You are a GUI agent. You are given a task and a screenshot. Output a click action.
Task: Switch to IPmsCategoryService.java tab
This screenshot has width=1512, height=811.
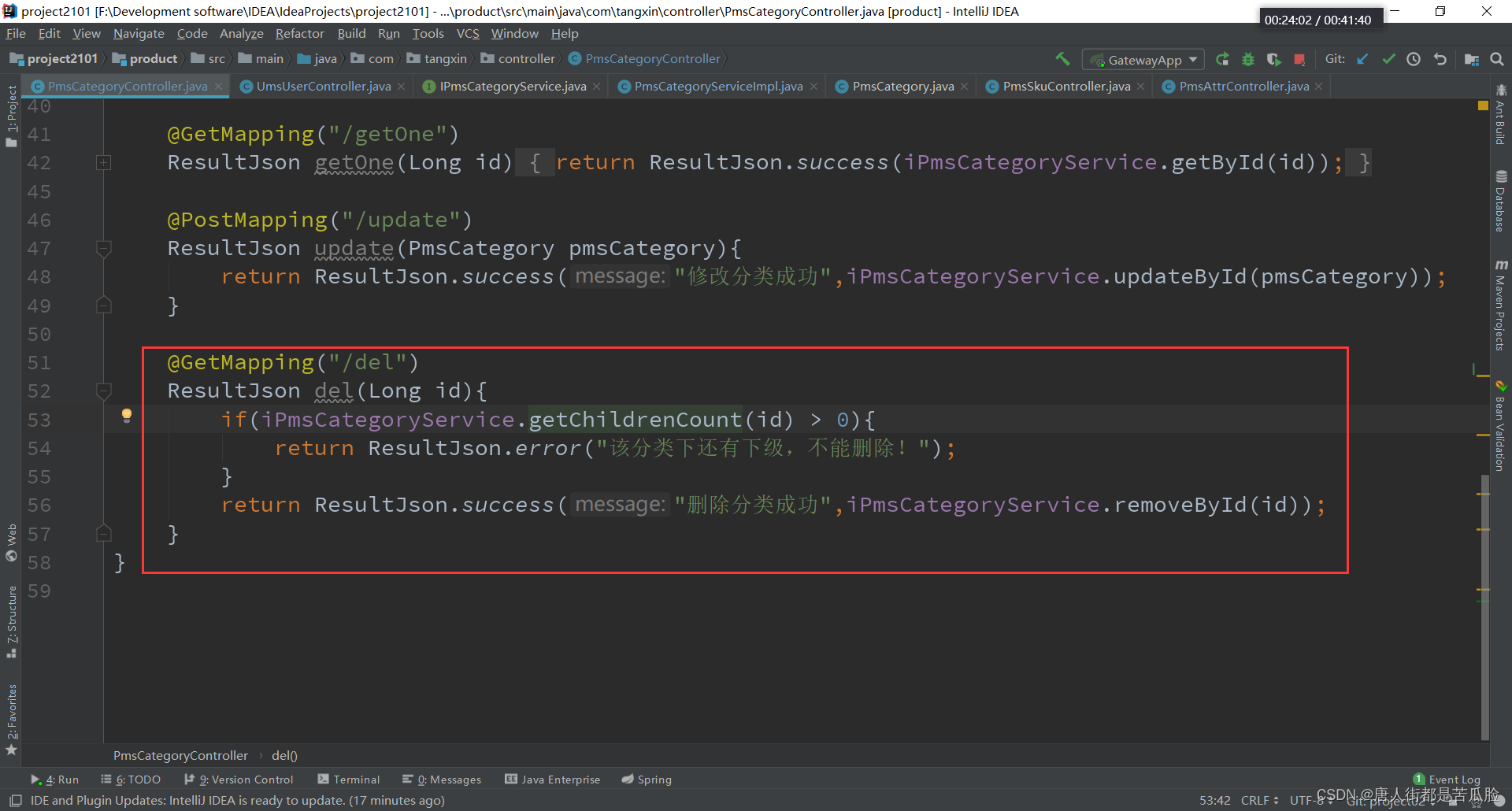[x=513, y=87]
